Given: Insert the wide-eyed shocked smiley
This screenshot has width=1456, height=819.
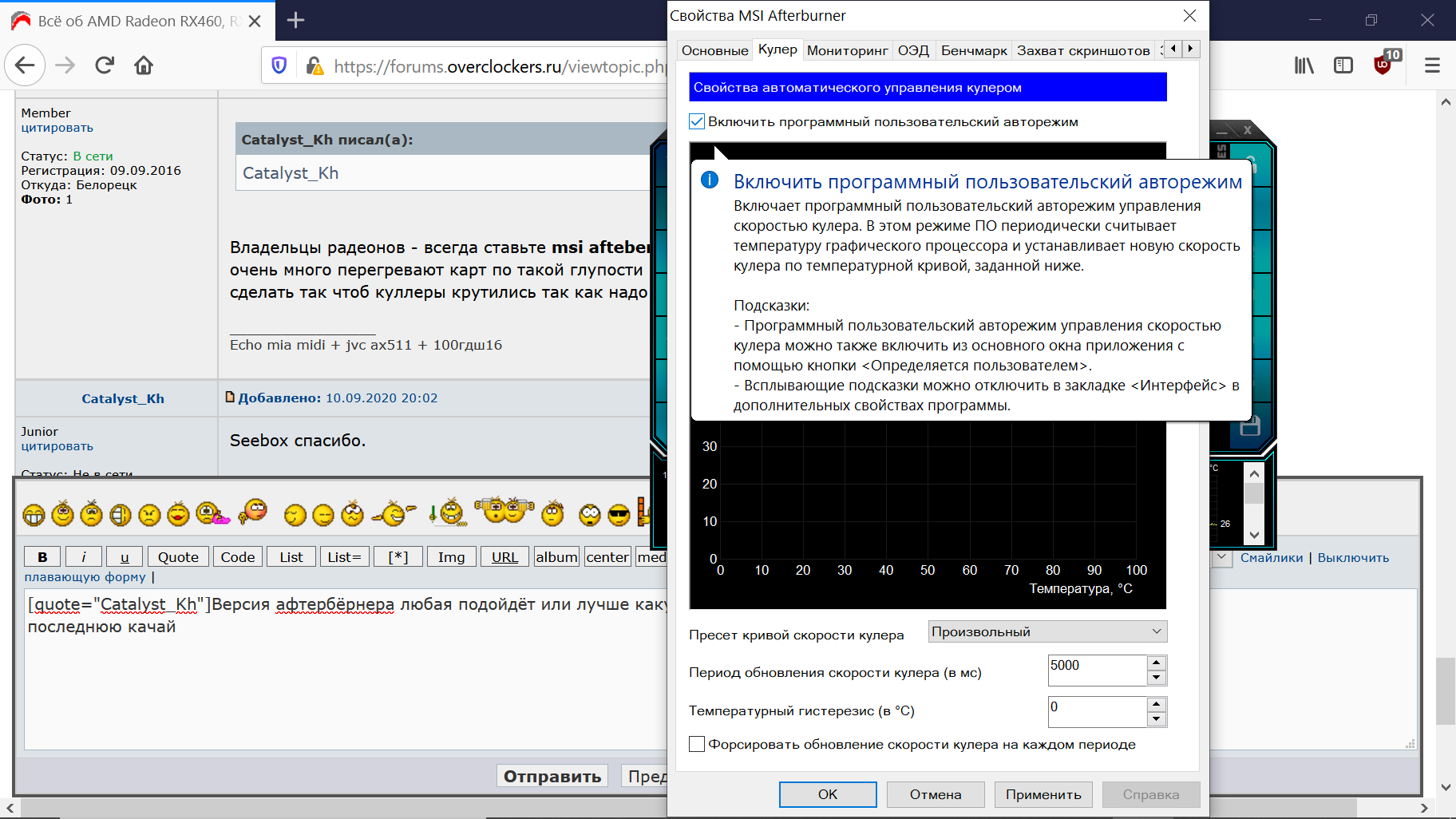Looking at the screenshot, I should point(590,516).
